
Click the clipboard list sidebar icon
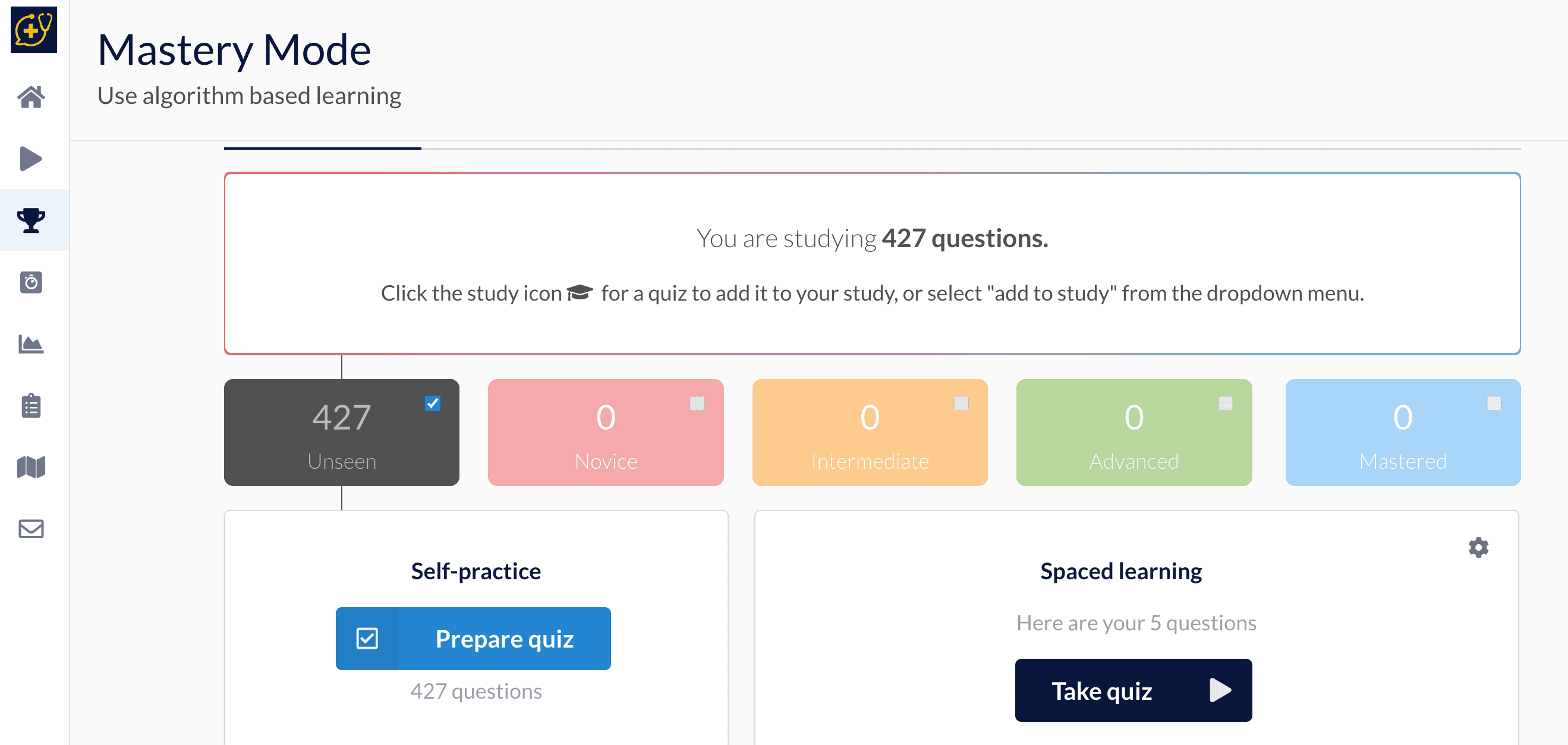tap(31, 406)
